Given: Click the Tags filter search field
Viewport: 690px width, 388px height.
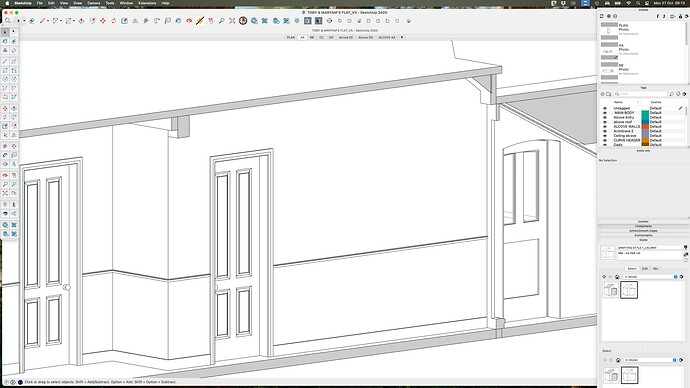Looking at the screenshot, I should point(640,94).
